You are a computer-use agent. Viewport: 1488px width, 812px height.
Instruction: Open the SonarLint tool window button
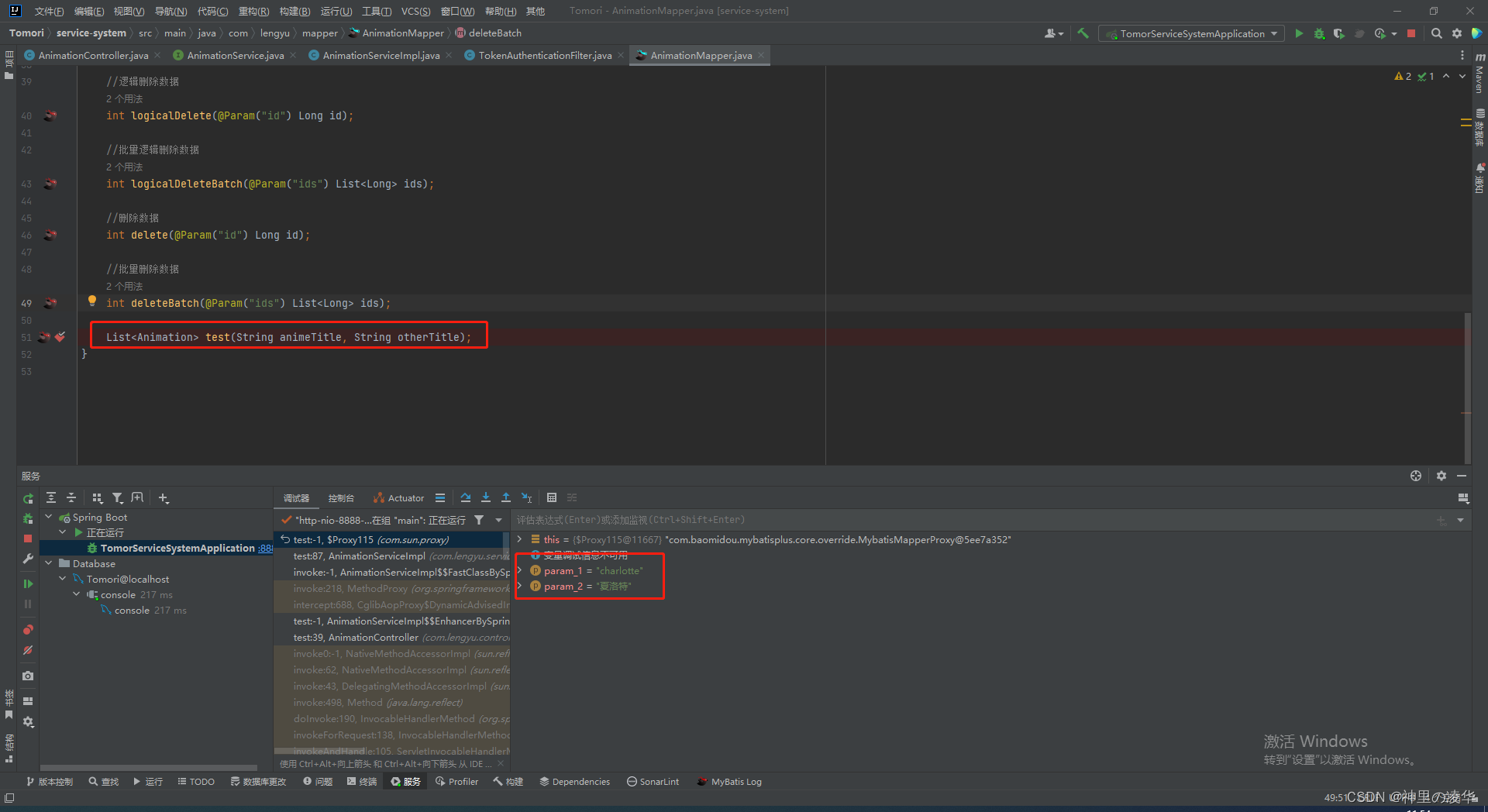(653, 782)
